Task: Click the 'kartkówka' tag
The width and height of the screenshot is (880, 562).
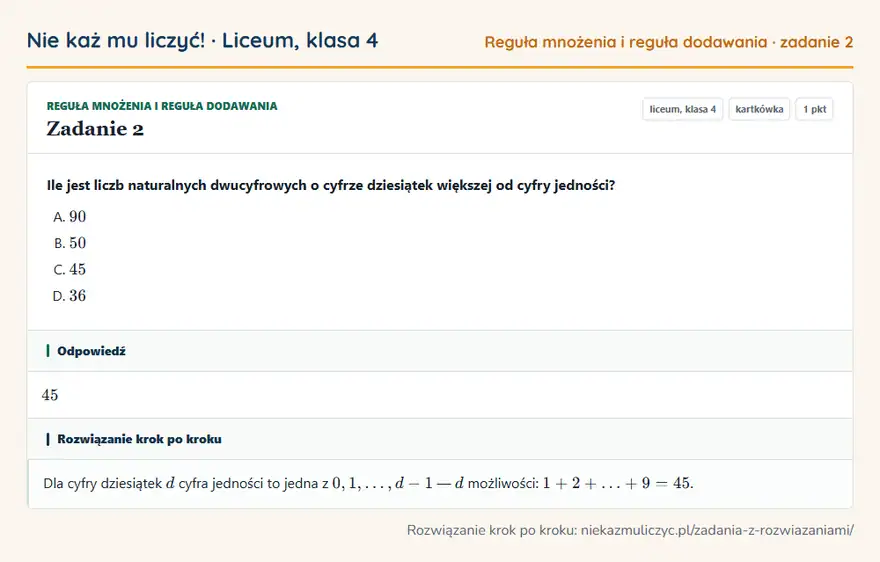Action: tap(759, 109)
